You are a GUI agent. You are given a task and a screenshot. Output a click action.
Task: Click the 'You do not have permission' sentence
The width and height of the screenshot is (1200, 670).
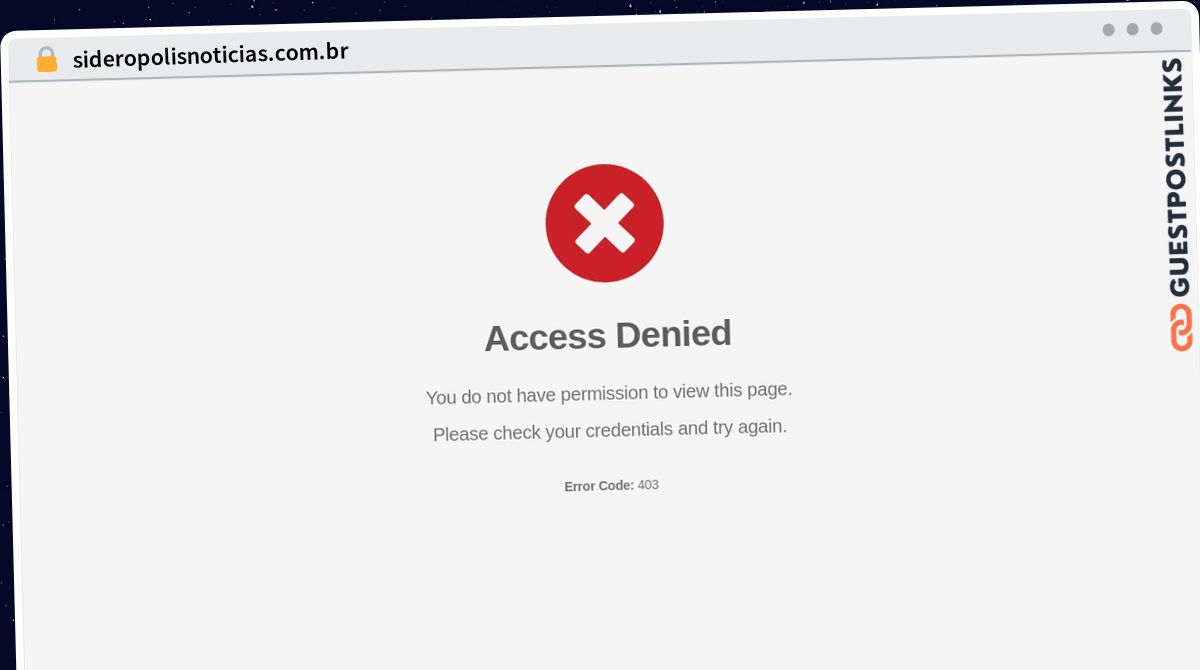click(x=609, y=393)
